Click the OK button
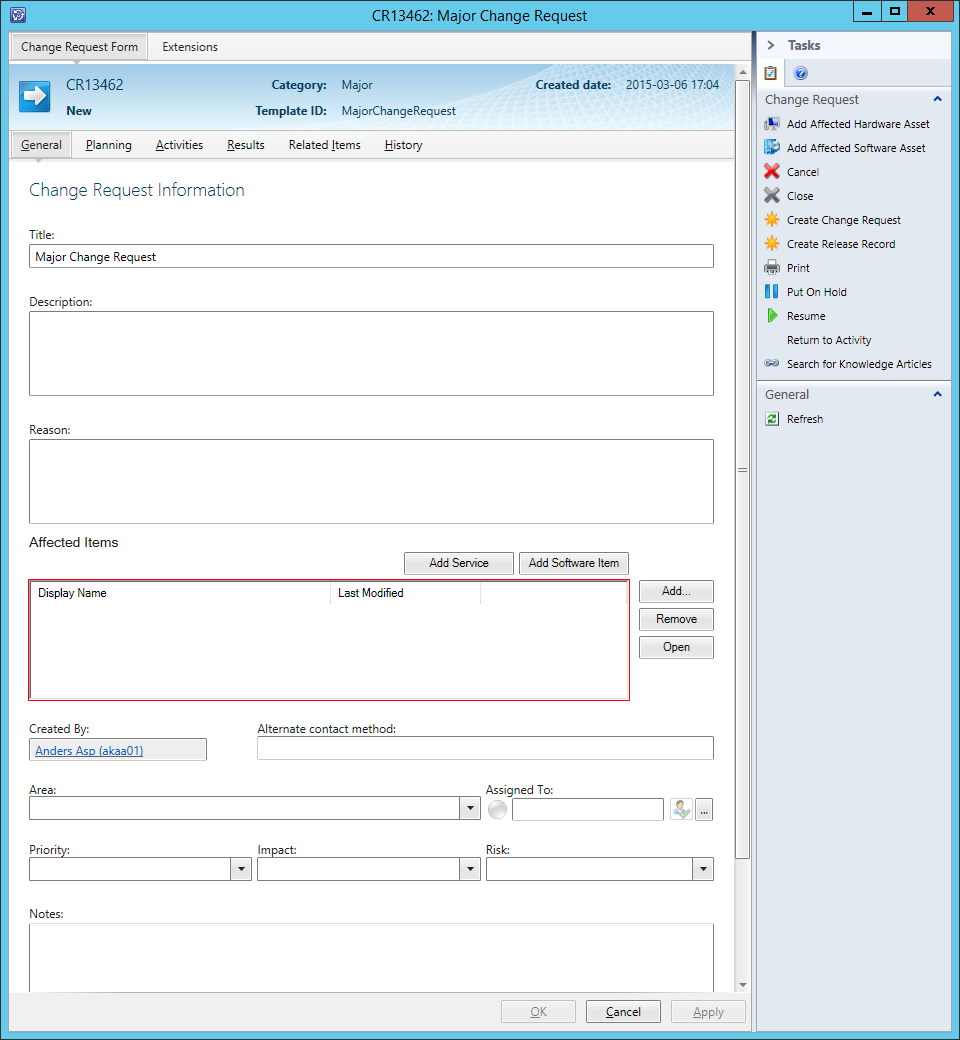Viewport: 960px width, 1040px height. 538,1011
